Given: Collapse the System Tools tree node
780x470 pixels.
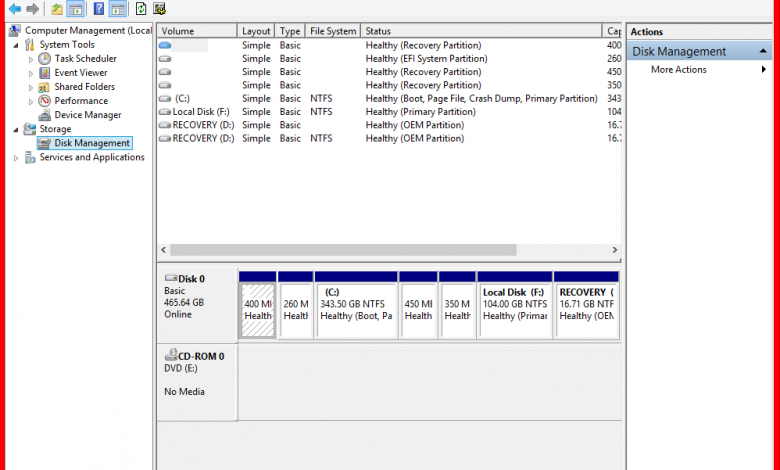Looking at the screenshot, I should (x=16, y=45).
